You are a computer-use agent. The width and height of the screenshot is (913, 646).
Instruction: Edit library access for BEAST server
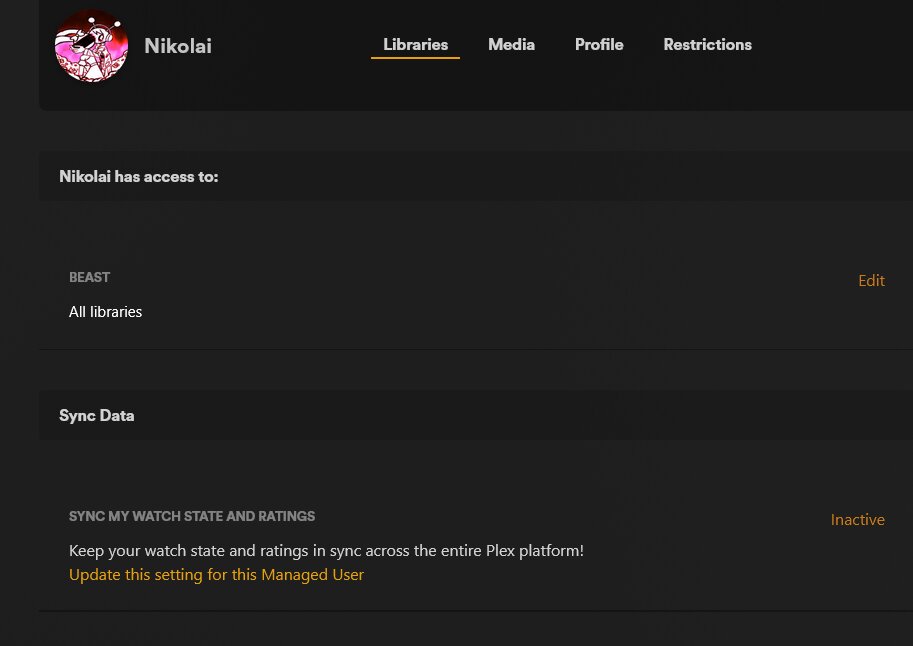click(871, 281)
